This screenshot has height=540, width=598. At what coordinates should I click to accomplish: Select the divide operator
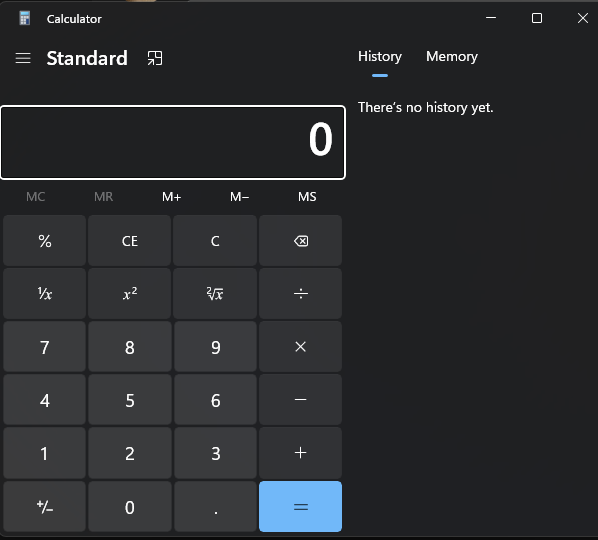click(x=301, y=294)
